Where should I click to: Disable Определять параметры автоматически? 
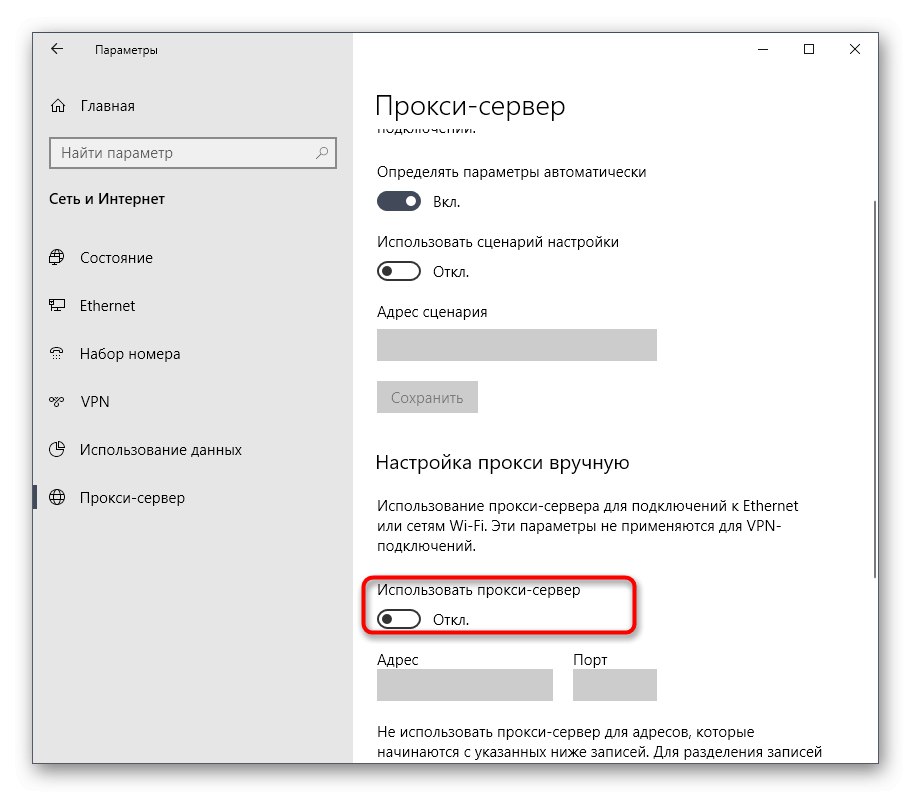point(398,201)
